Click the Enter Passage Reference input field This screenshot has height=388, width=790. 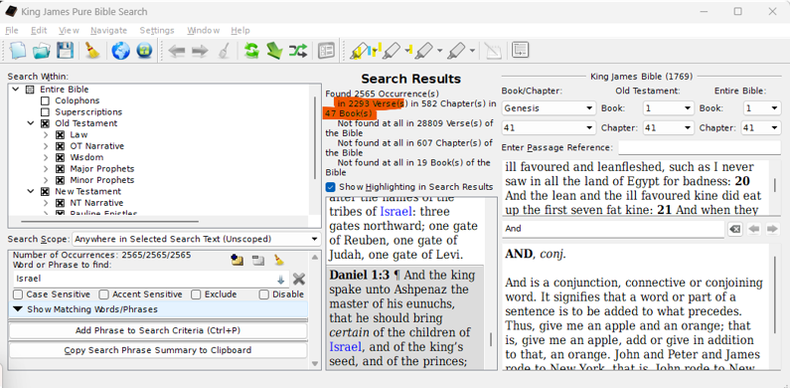click(699, 148)
